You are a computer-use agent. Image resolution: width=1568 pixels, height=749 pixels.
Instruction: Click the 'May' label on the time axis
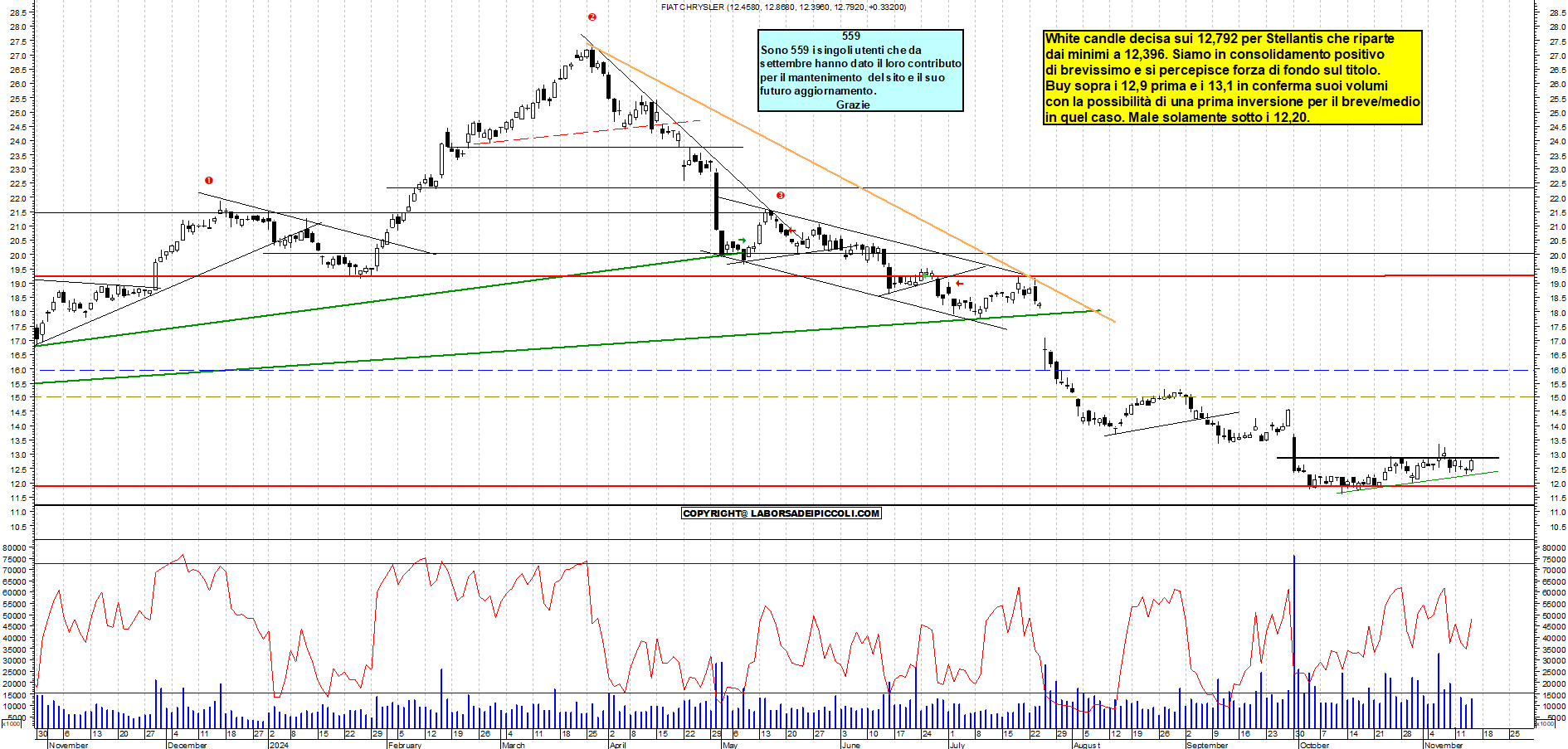pos(729,745)
